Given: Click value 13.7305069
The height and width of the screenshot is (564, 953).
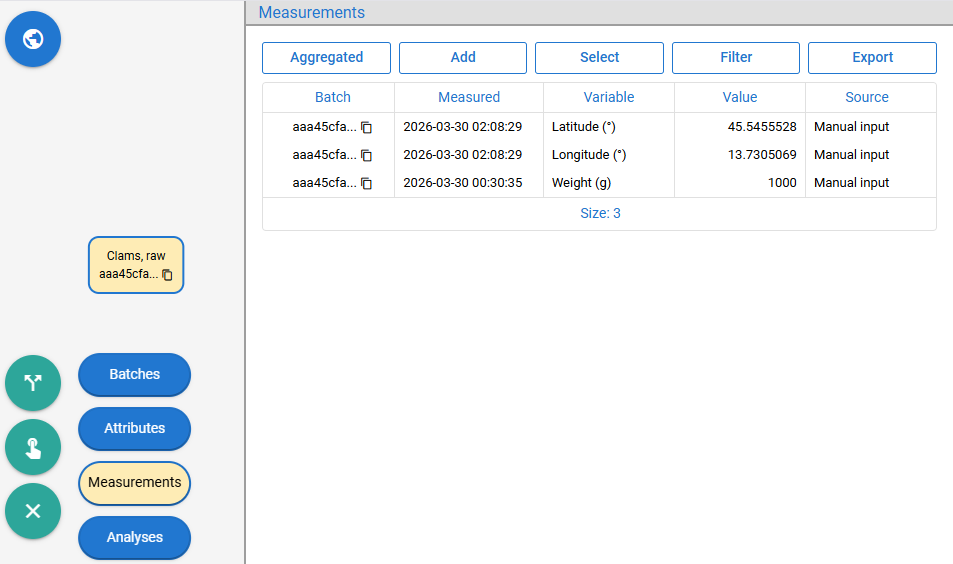Looking at the screenshot, I should pyautogui.click(x=762, y=155).
